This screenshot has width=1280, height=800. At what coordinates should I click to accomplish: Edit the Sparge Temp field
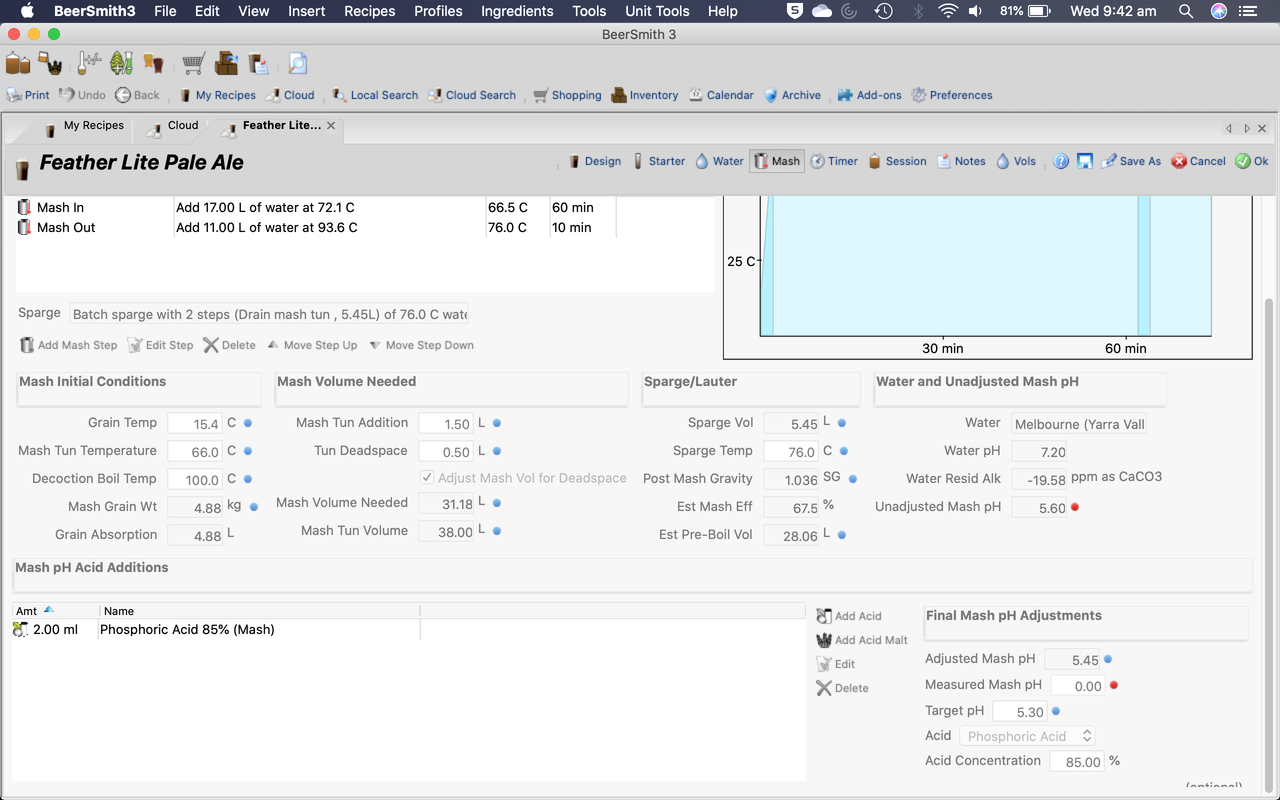click(x=792, y=452)
